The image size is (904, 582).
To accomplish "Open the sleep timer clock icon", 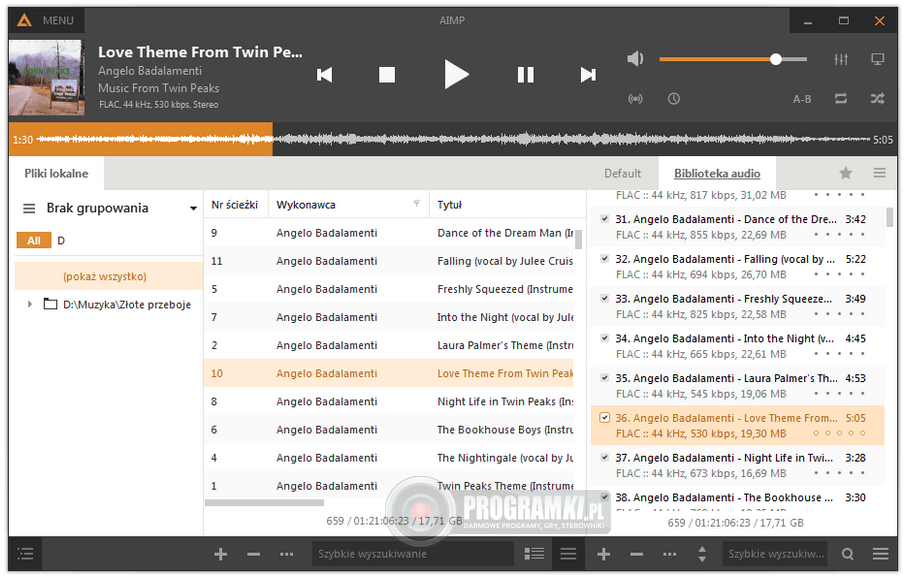I will coord(673,99).
